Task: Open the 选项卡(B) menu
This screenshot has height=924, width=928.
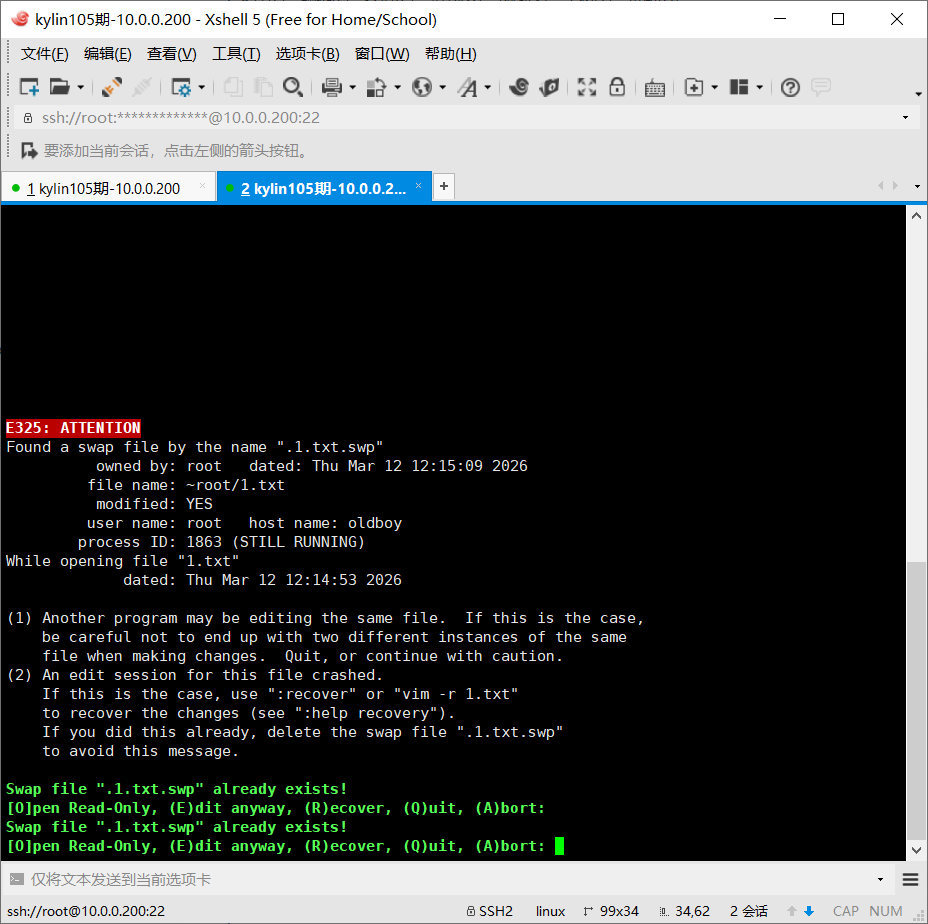Action: coord(308,54)
